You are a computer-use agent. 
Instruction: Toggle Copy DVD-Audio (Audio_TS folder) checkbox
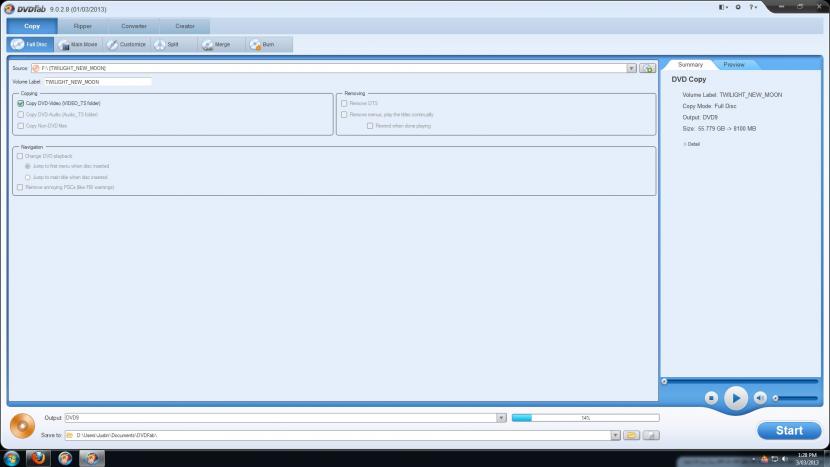(21, 114)
